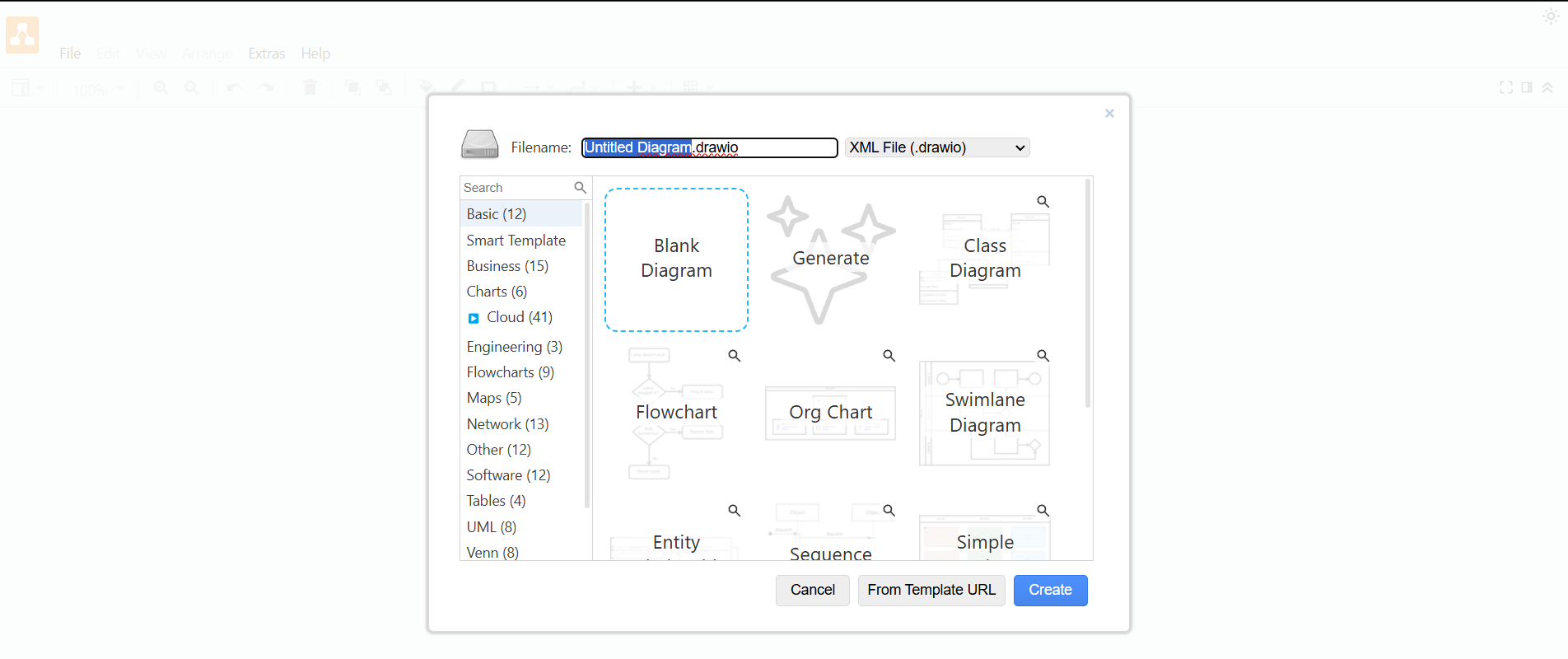Select the Charts (6) category
This screenshot has width=1568, height=659.
point(521,292)
